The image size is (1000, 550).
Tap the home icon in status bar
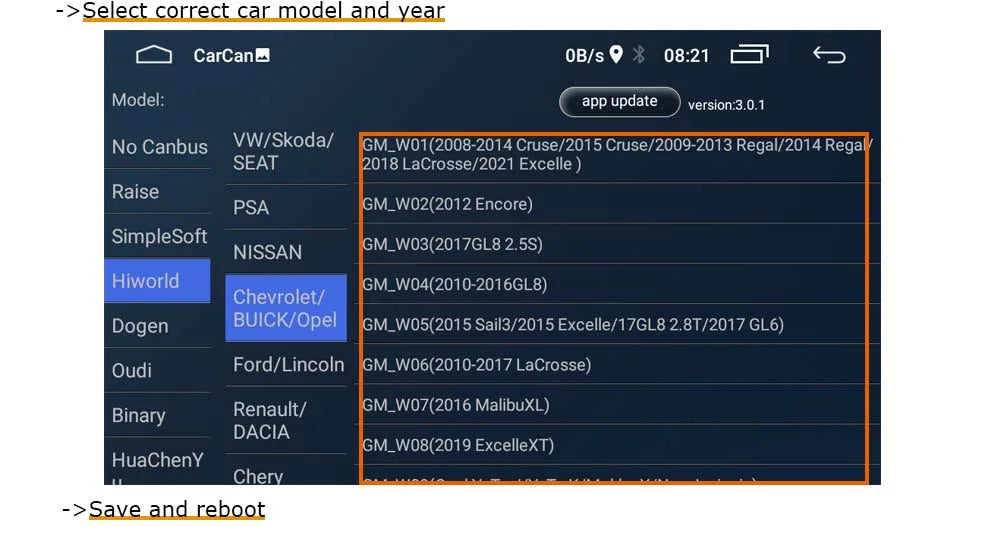(154, 56)
